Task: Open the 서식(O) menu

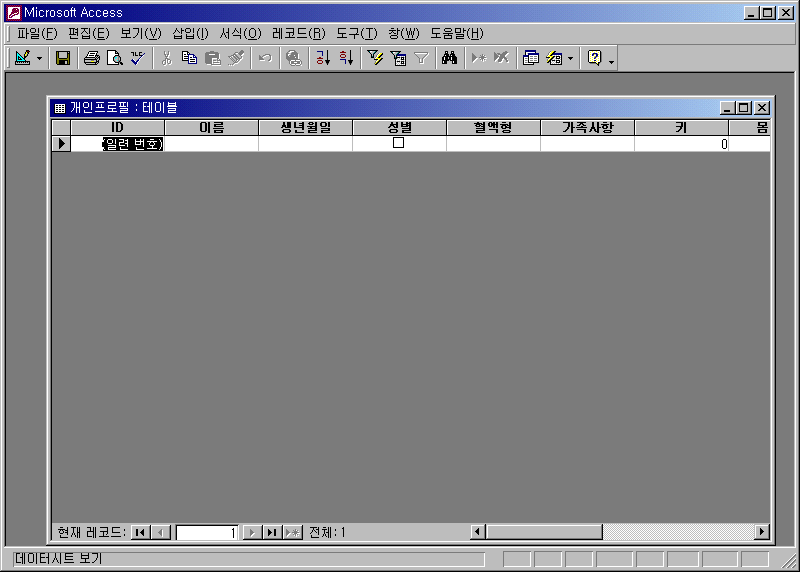Action: pos(240,34)
